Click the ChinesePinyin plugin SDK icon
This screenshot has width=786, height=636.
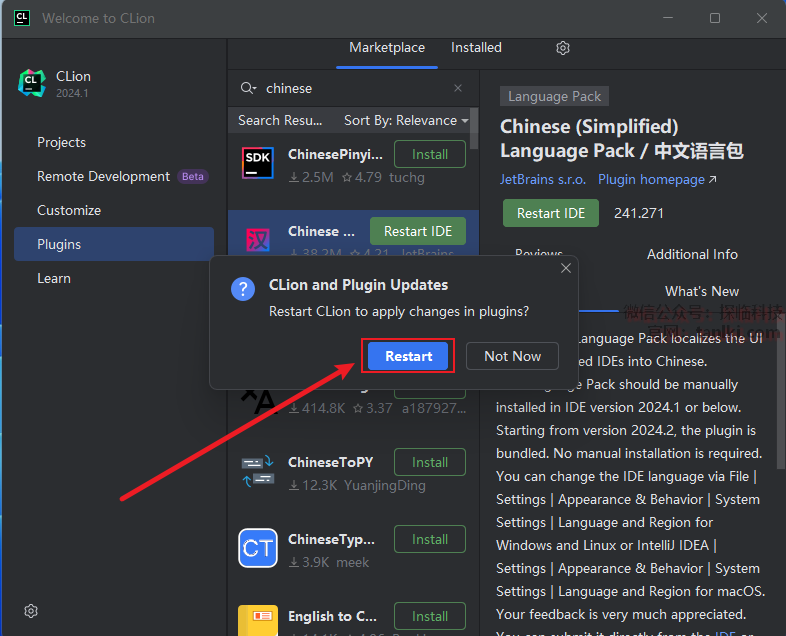258,163
